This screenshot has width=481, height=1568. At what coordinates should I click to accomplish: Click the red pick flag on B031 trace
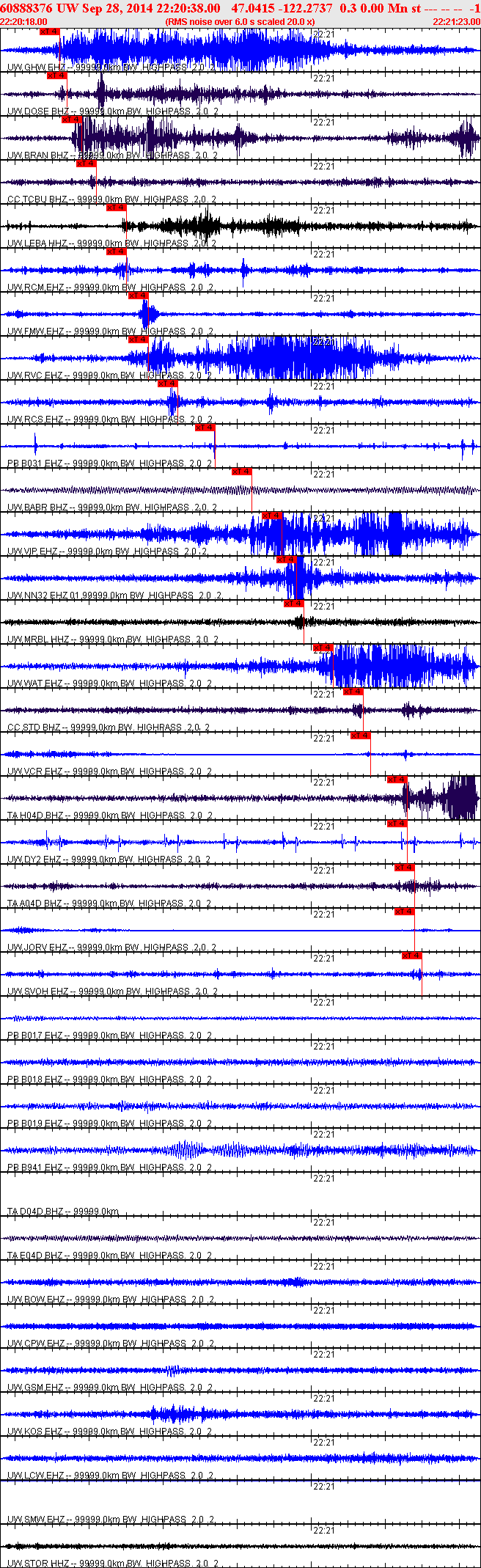click(205, 428)
